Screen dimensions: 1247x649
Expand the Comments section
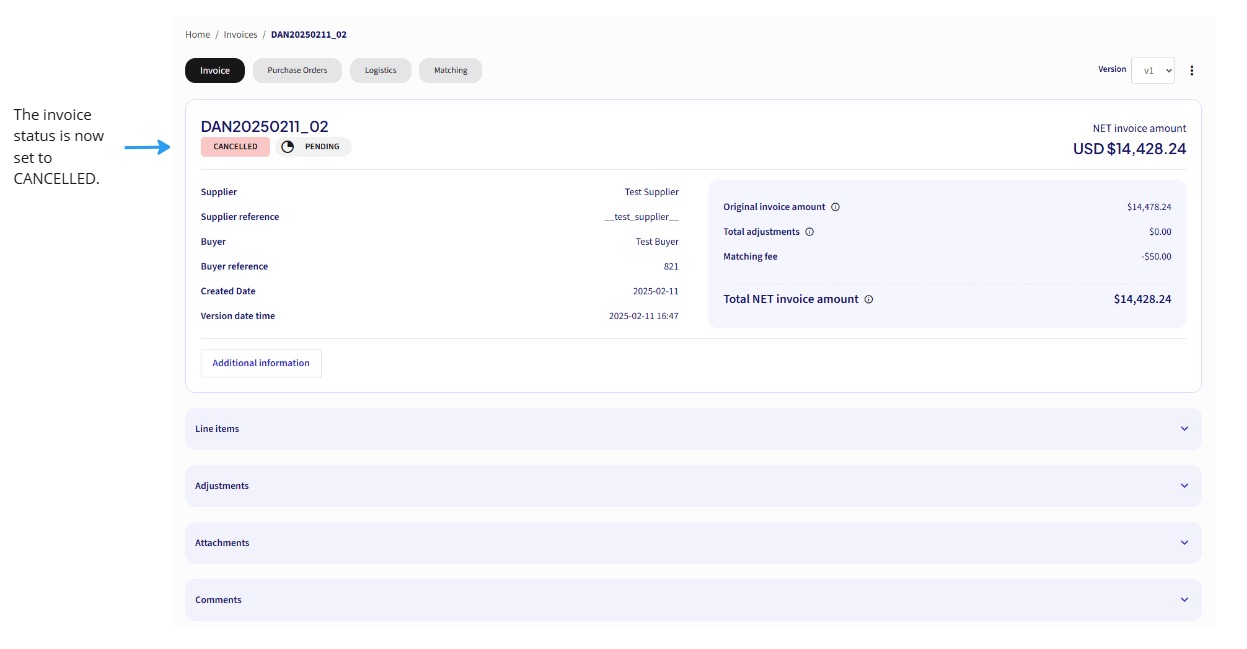693,600
